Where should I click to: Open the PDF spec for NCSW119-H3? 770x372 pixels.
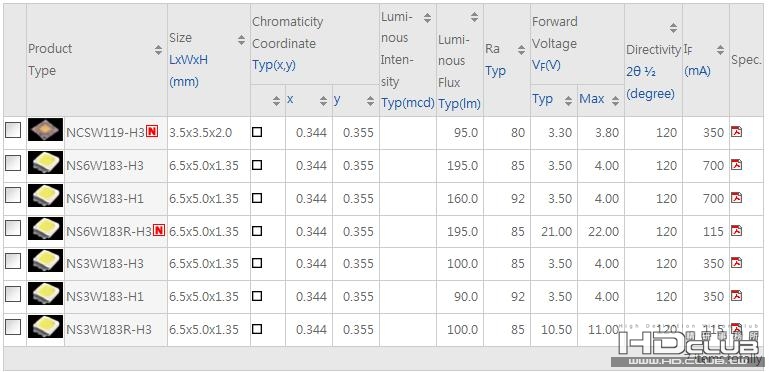[736, 132]
